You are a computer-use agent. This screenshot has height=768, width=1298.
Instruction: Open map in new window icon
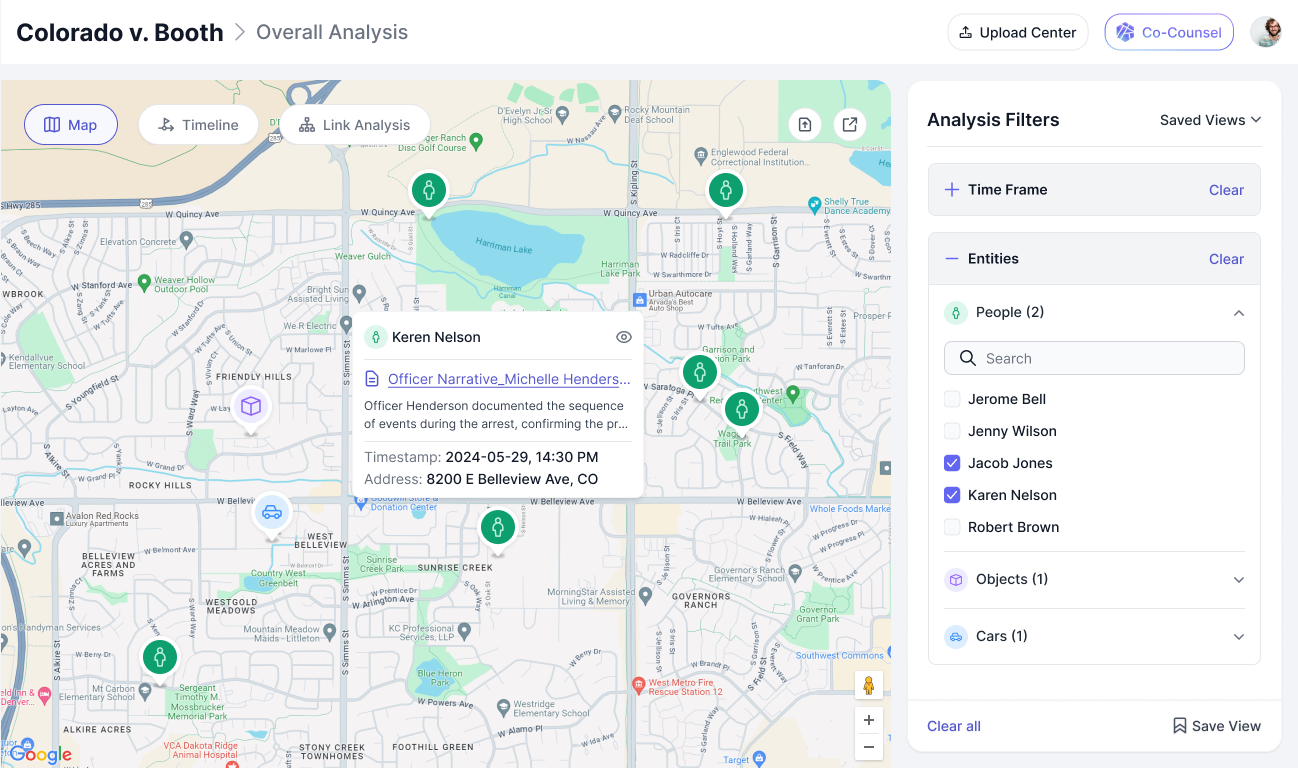coord(849,125)
